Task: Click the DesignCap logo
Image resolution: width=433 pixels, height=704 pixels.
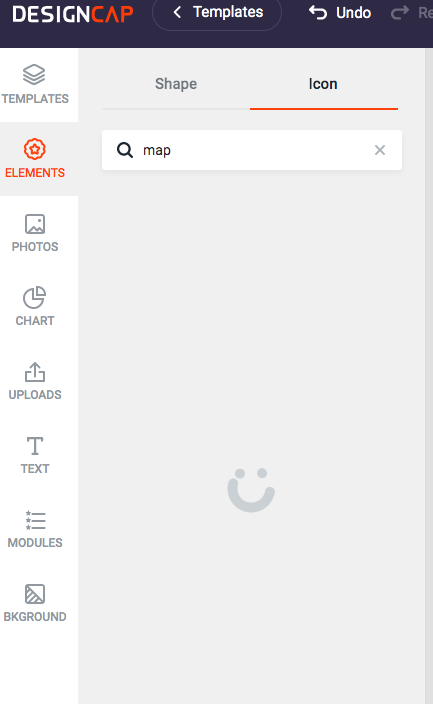Action: click(73, 14)
